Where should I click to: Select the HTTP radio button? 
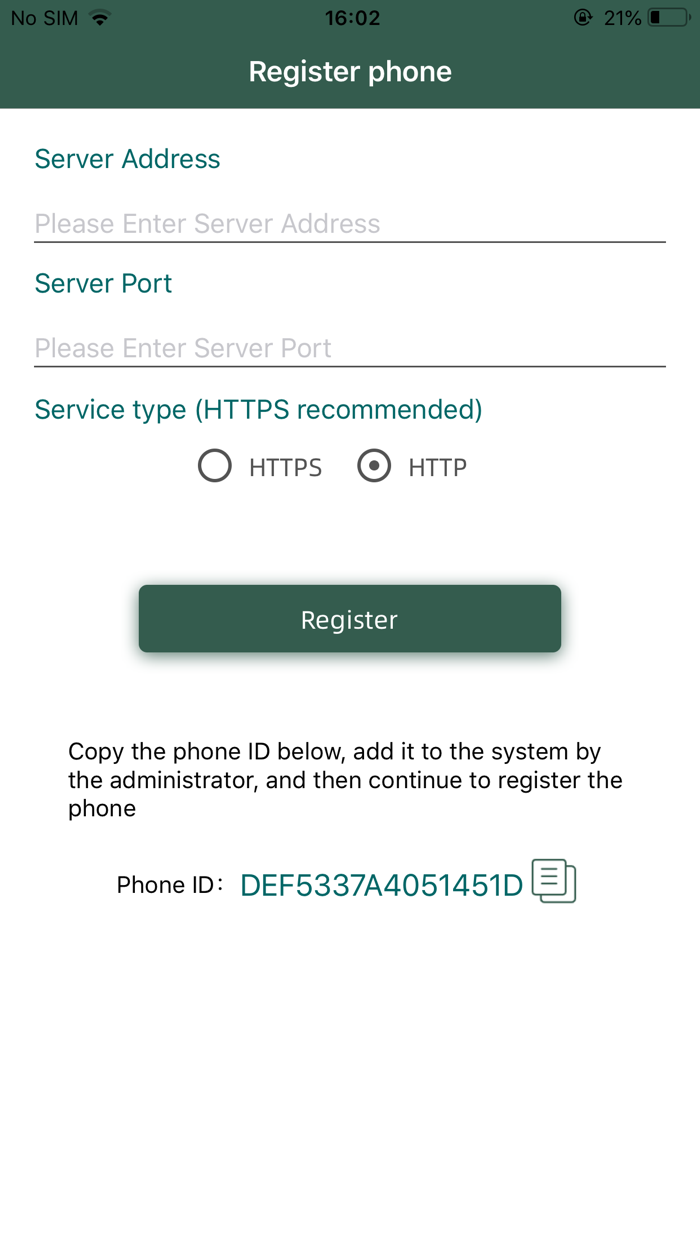click(374, 466)
